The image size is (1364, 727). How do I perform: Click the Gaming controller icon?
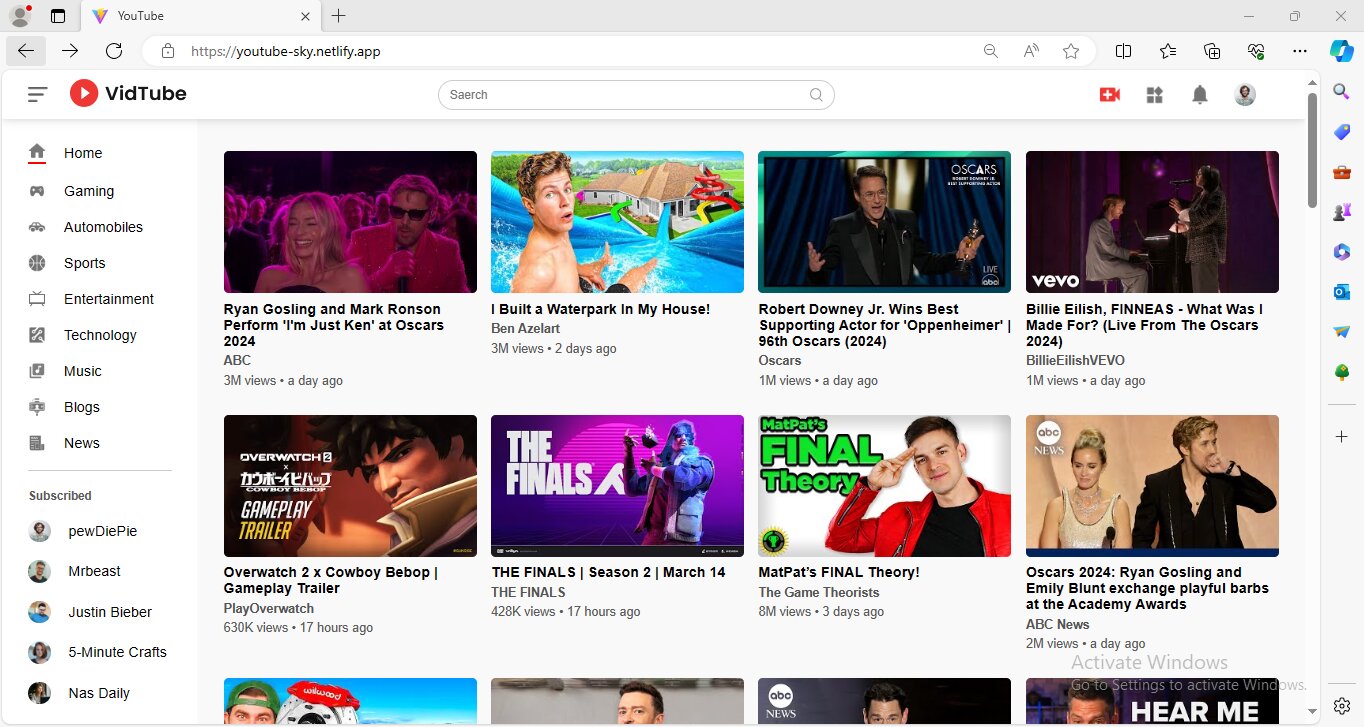pyautogui.click(x=37, y=191)
